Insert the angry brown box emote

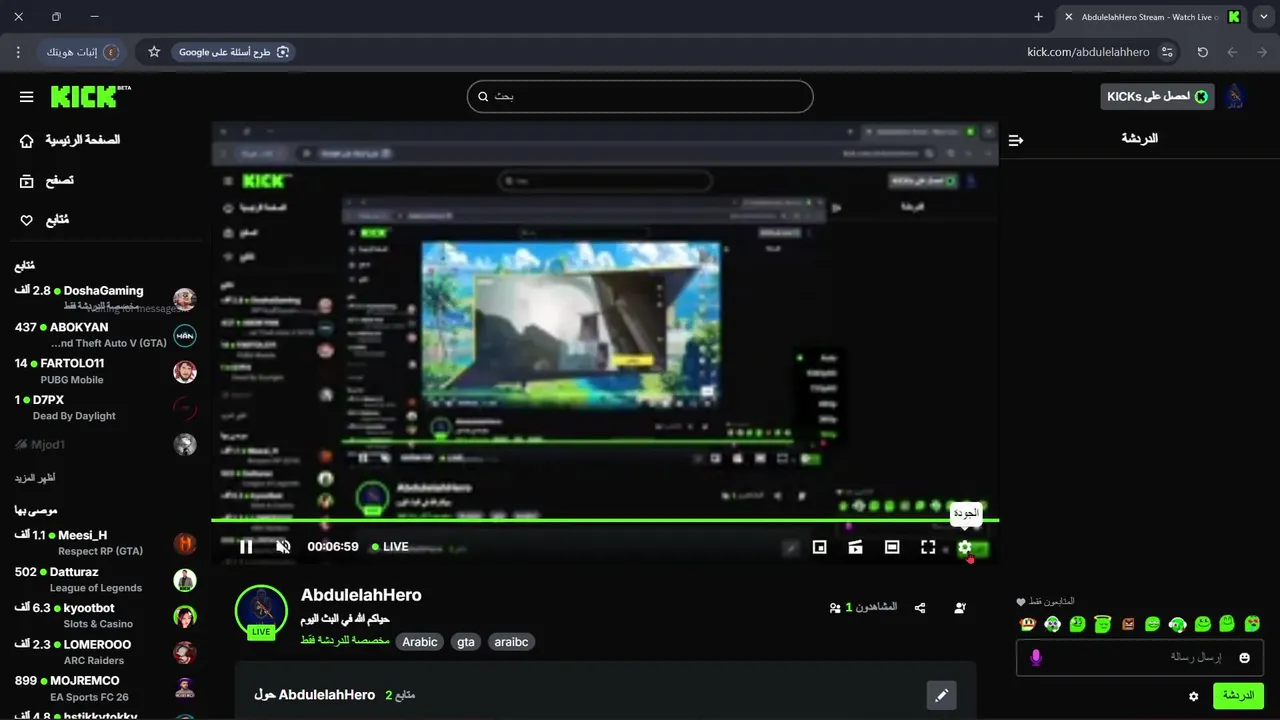click(x=1128, y=624)
